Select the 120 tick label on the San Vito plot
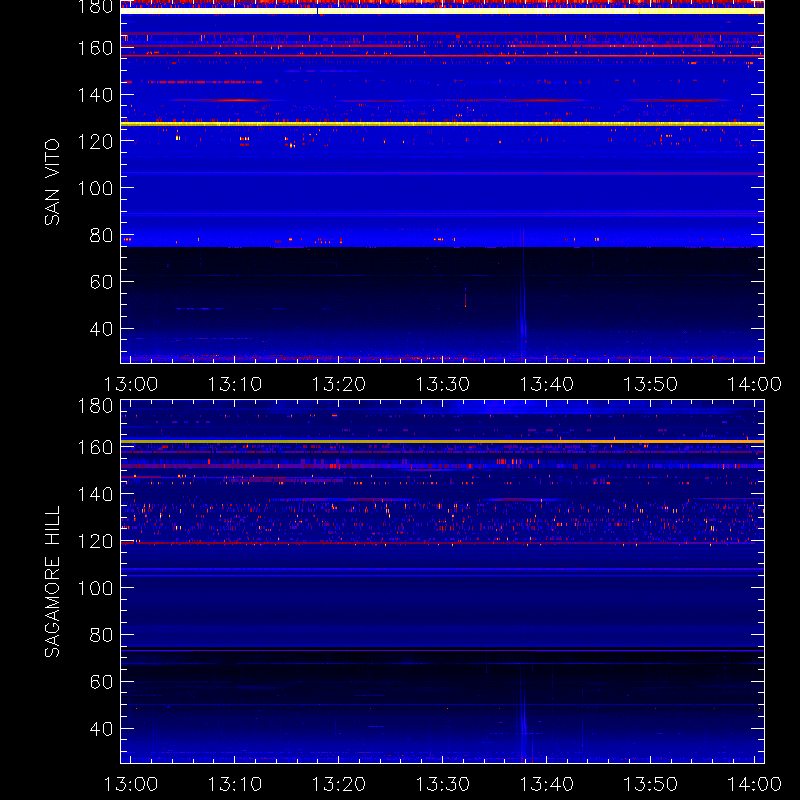 point(95,142)
